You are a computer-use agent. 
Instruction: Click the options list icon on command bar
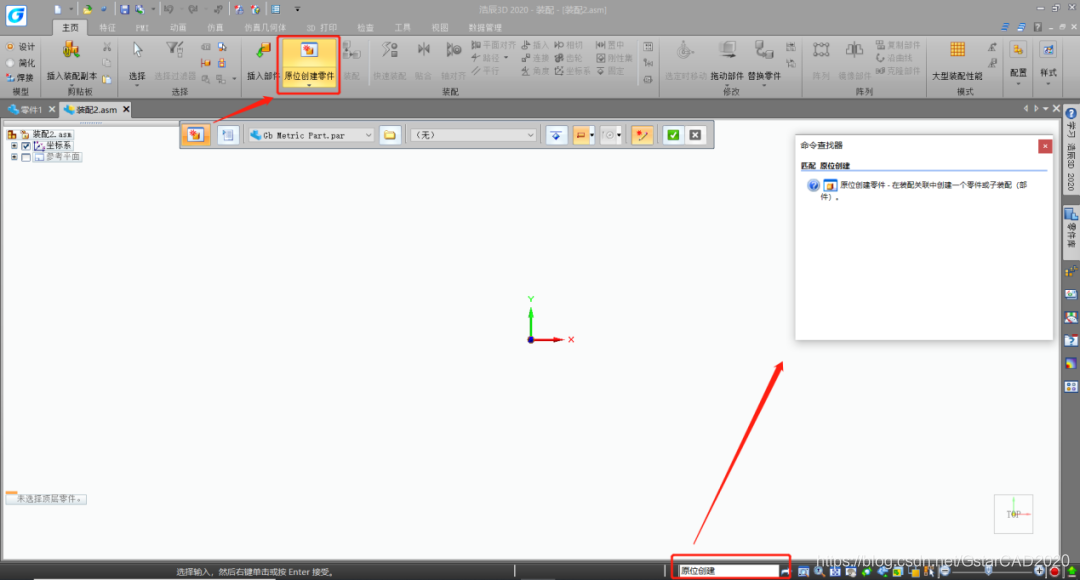click(x=227, y=135)
